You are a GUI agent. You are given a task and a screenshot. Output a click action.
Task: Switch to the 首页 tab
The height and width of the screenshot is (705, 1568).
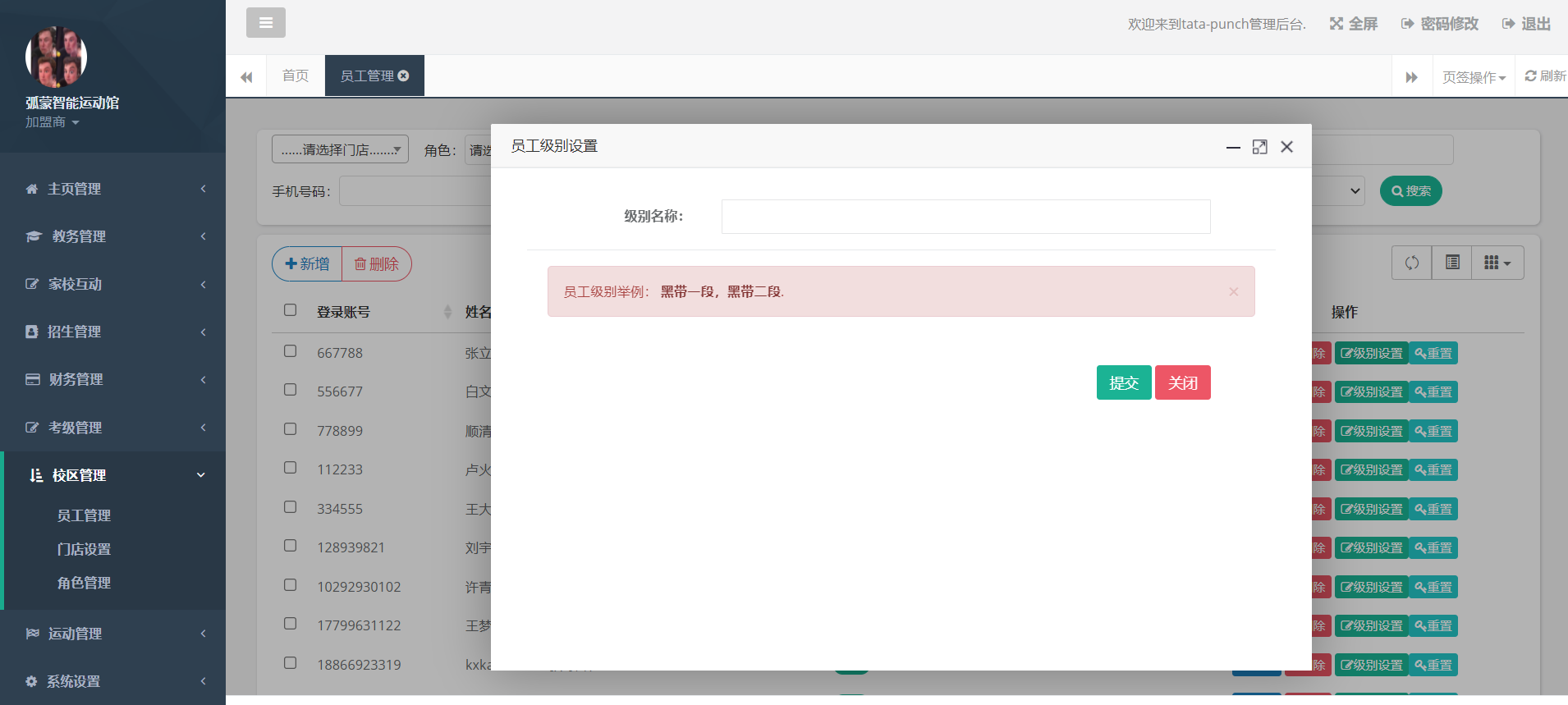coord(295,76)
